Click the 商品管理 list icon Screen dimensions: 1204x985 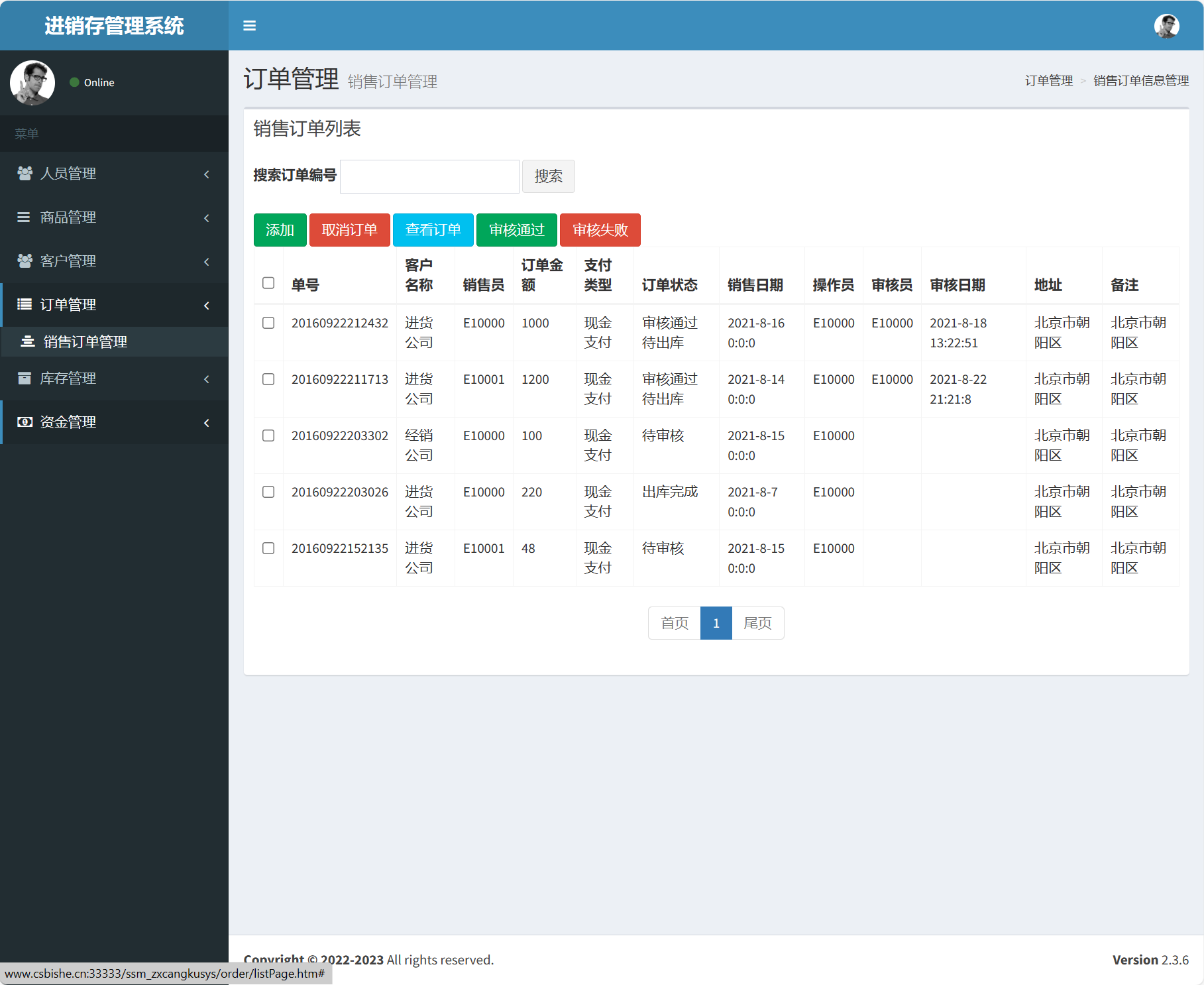pos(24,217)
